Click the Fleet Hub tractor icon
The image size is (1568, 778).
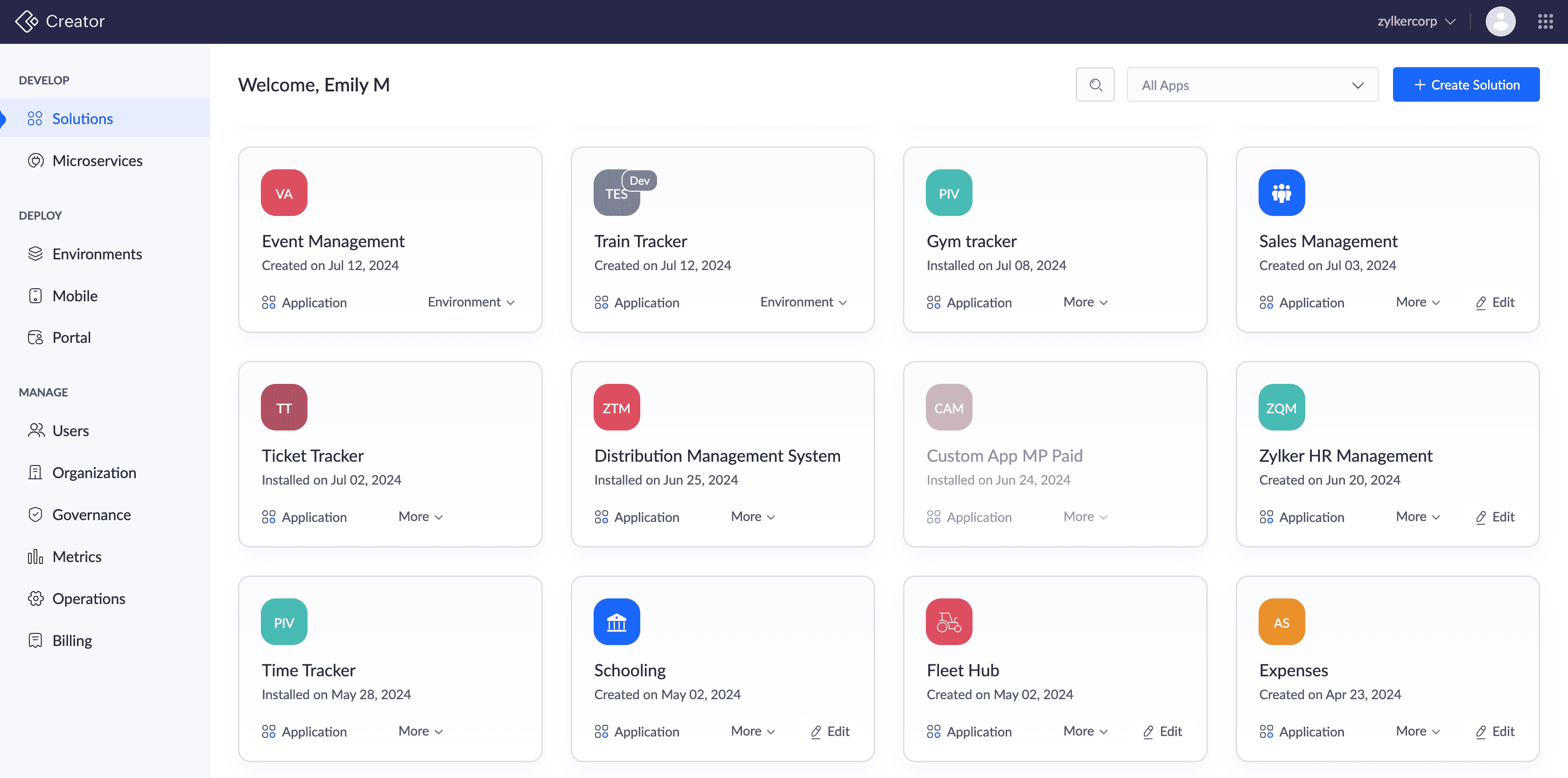pos(948,622)
